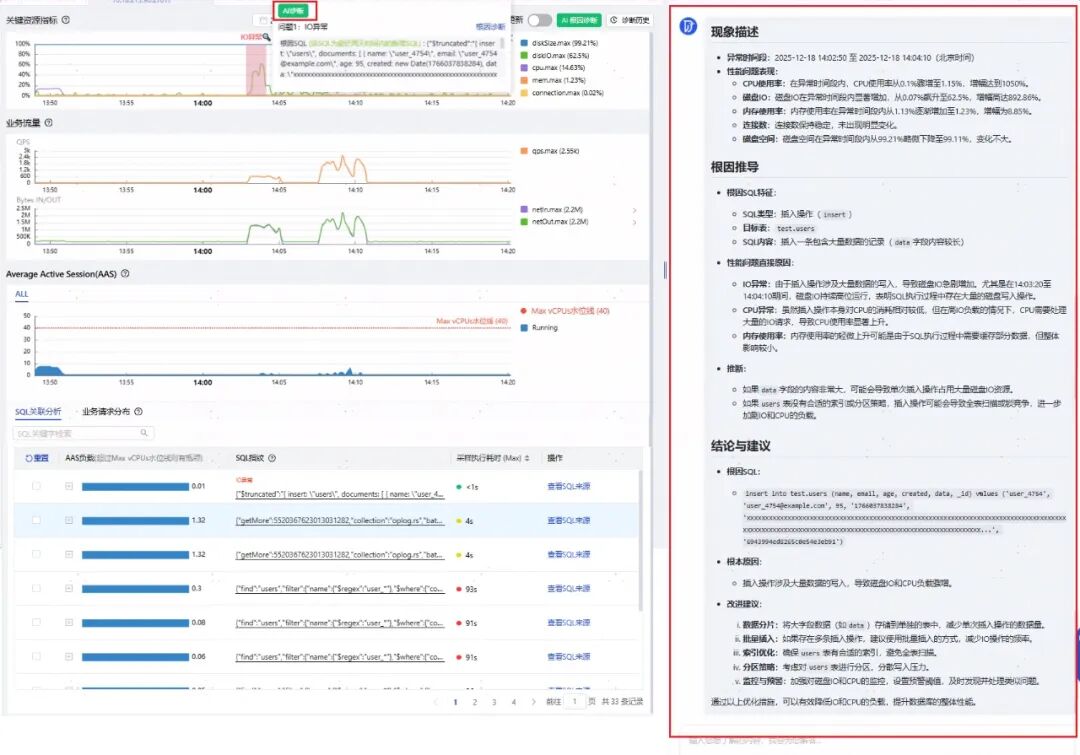Switch to the SQL关联分析 tab
Image resolution: width=1080 pixels, height=755 pixels.
point(39,411)
